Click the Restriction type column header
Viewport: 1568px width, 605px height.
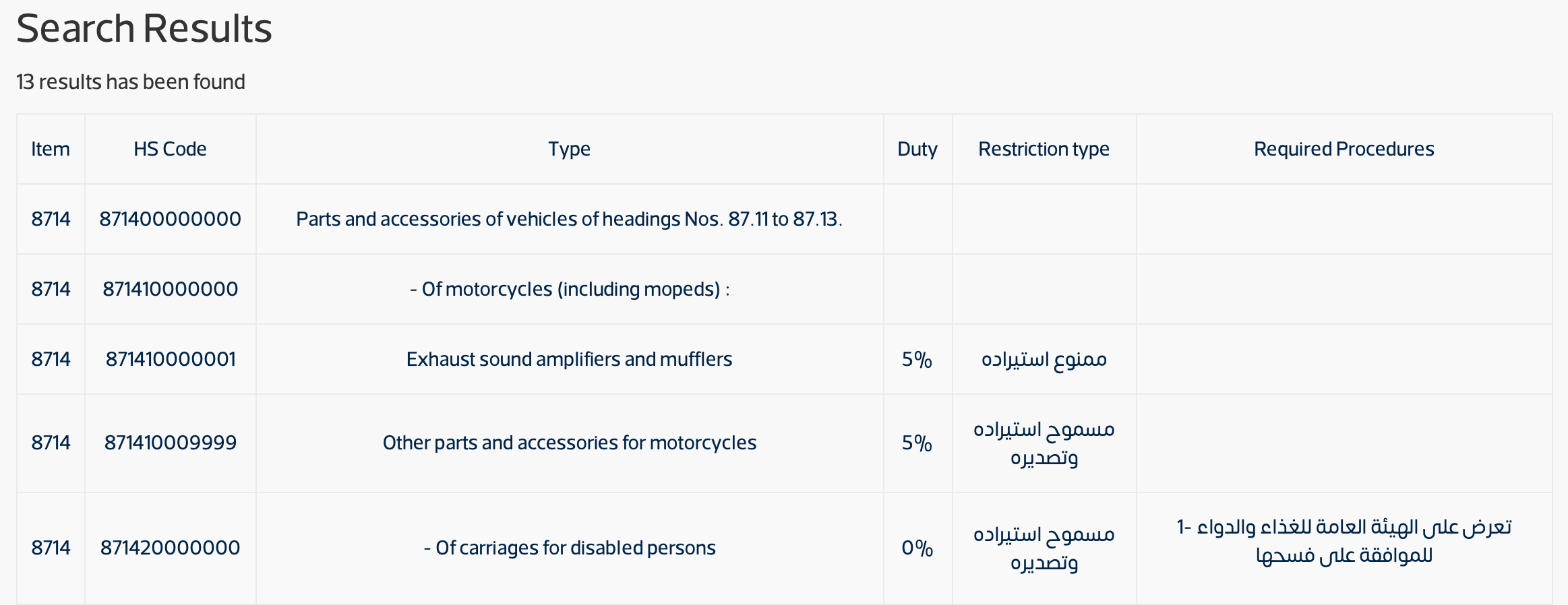[x=1044, y=149]
